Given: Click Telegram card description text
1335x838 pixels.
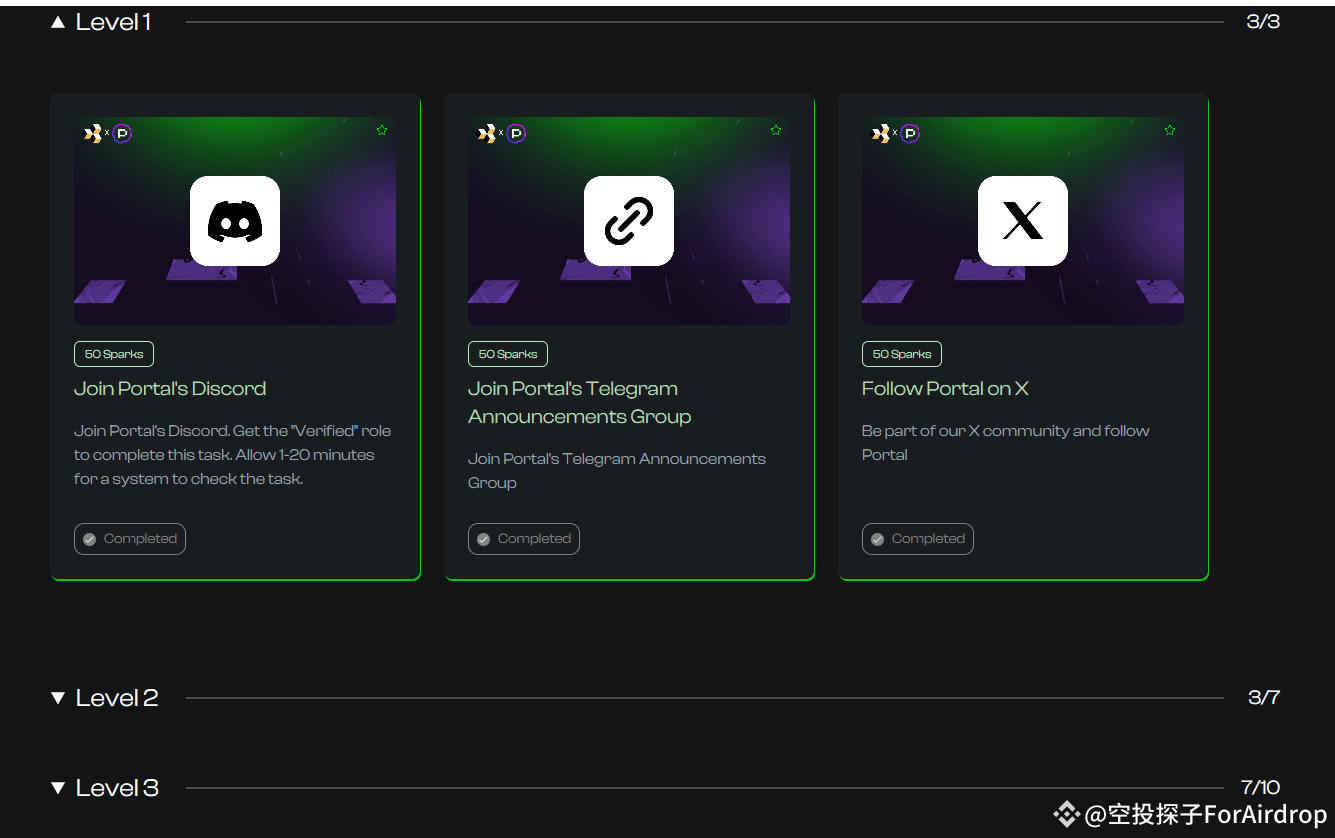Looking at the screenshot, I should coord(617,471).
